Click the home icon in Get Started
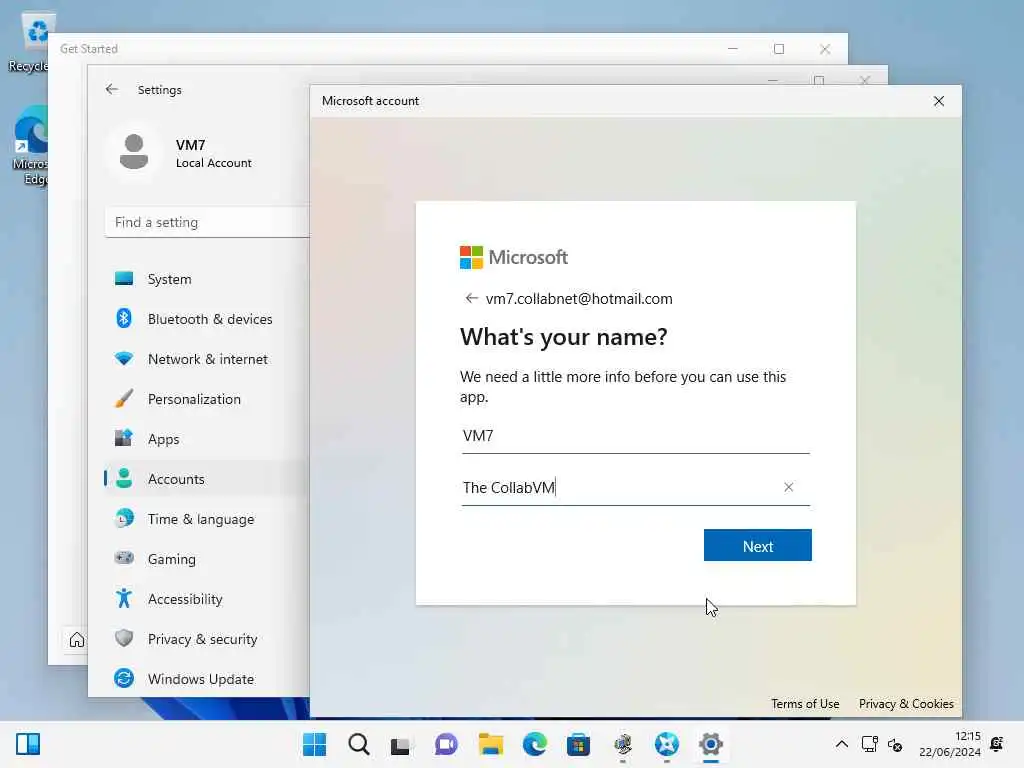 click(76, 639)
